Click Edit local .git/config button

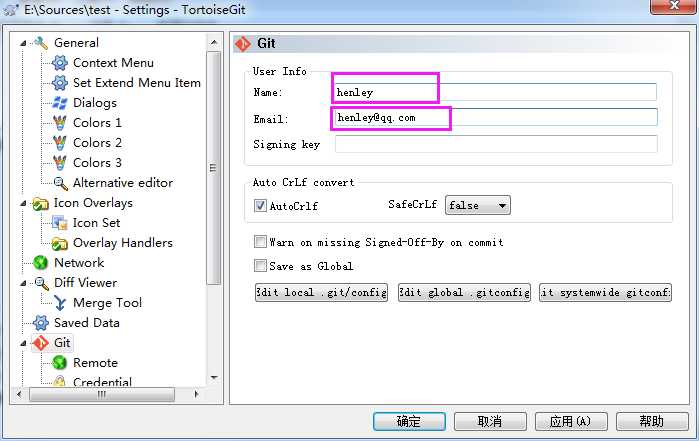[321, 293]
